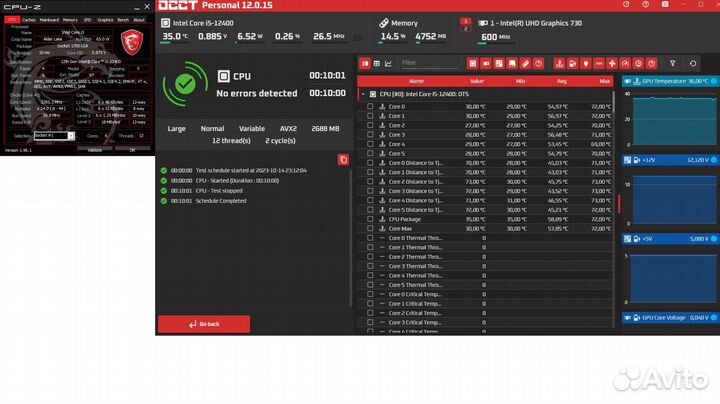Select GPU 2 in the GPU number switcher

point(466,29)
